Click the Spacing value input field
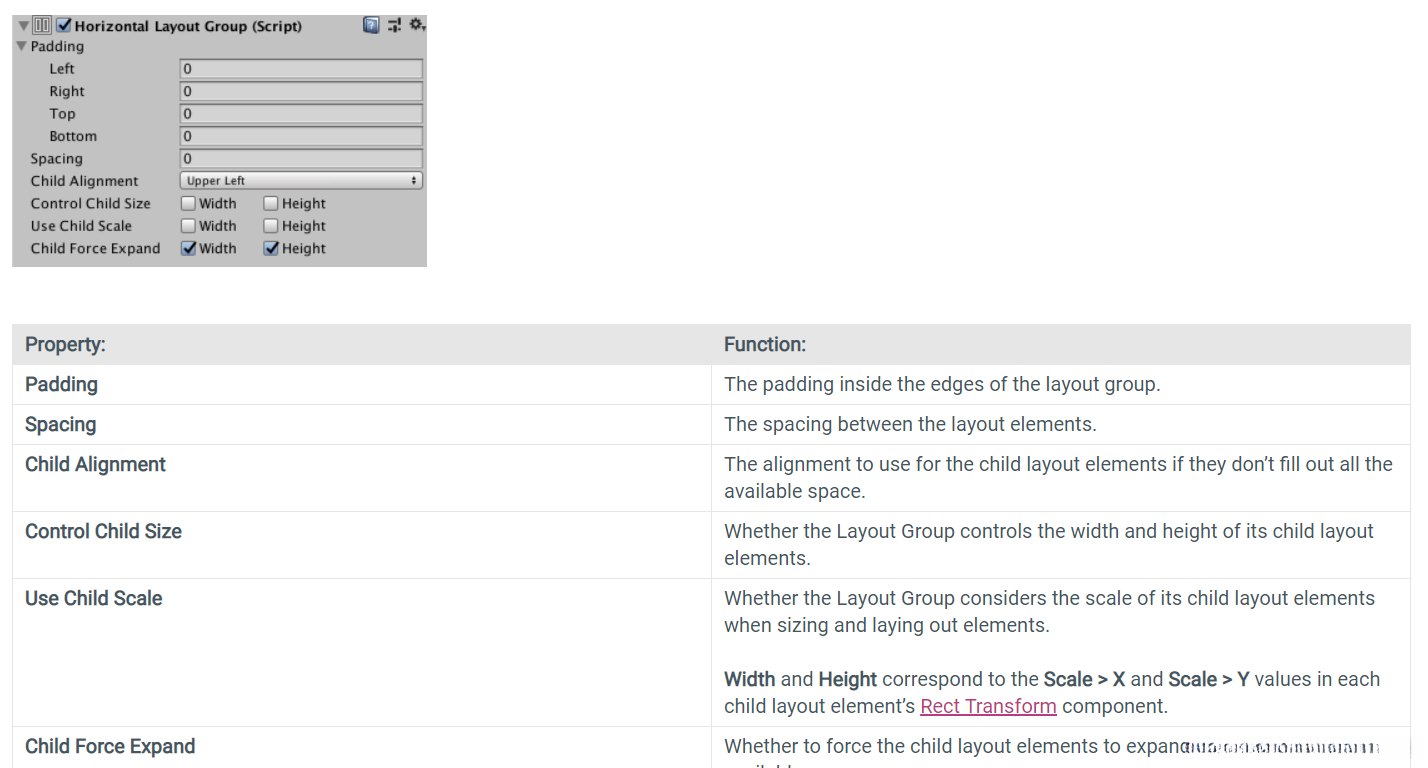1428x768 pixels. point(301,159)
